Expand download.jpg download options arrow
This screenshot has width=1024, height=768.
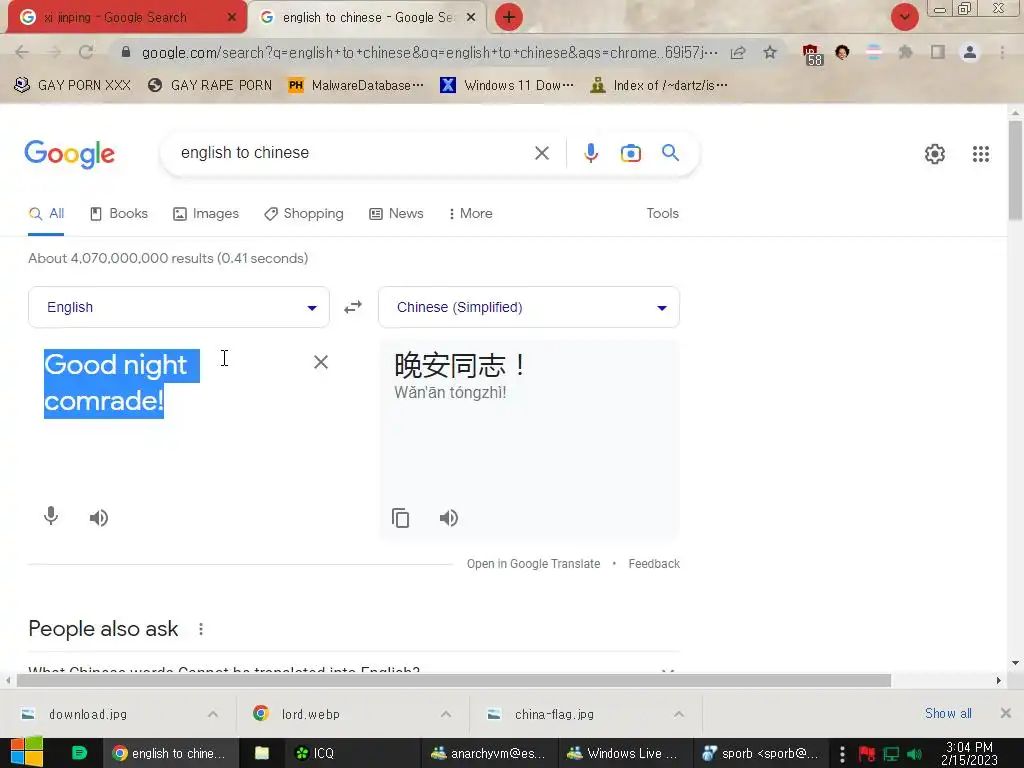click(x=213, y=714)
